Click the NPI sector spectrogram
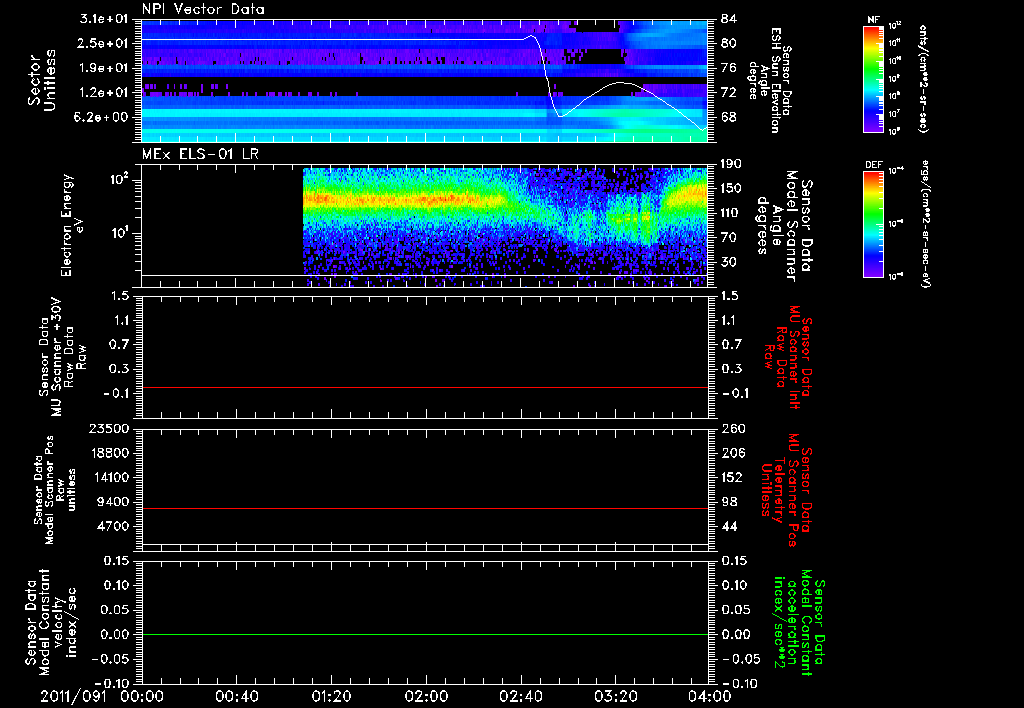The height and width of the screenshot is (708, 1024). [x=425, y=80]
